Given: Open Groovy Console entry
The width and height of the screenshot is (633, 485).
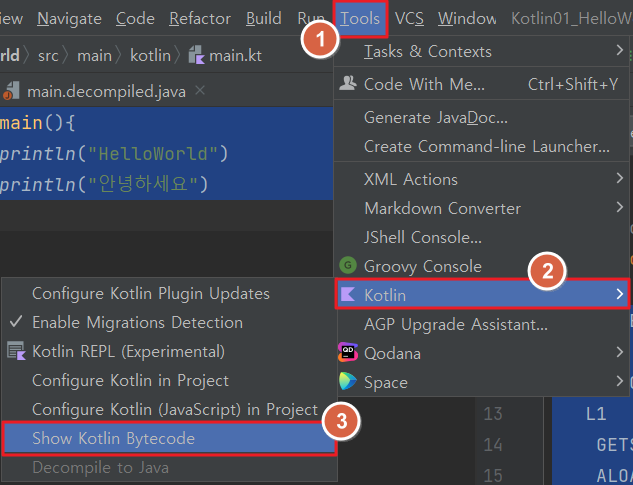Looking at the screenshot, I should coord(481,267).
